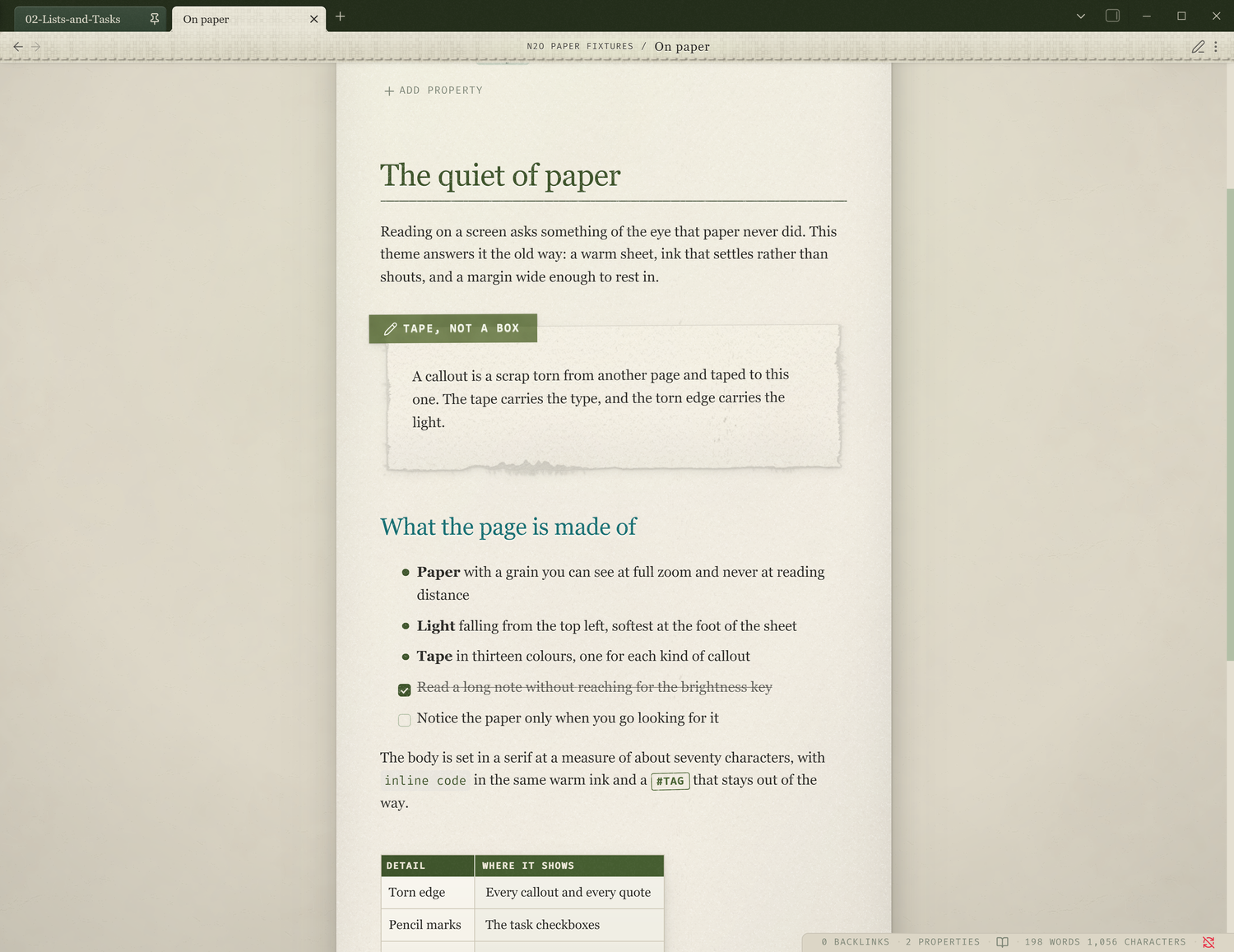The height and width of the screenshot is (952, 1234).
Task: Click the pin icon on 02-Lists-and-Tasks tab
Action: tap(154, 19)
